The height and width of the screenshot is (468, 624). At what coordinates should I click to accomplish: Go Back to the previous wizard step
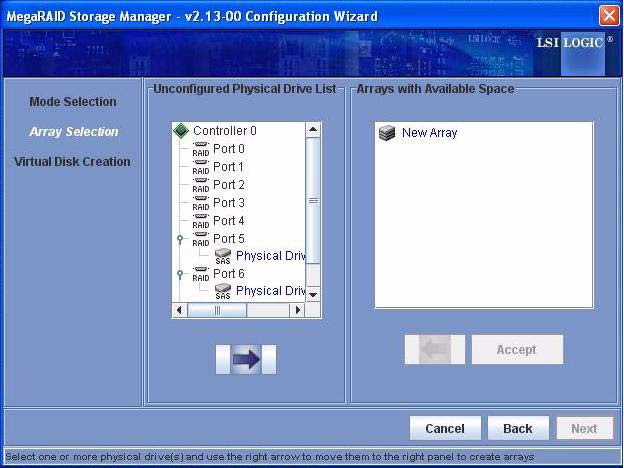coord(518,428)
